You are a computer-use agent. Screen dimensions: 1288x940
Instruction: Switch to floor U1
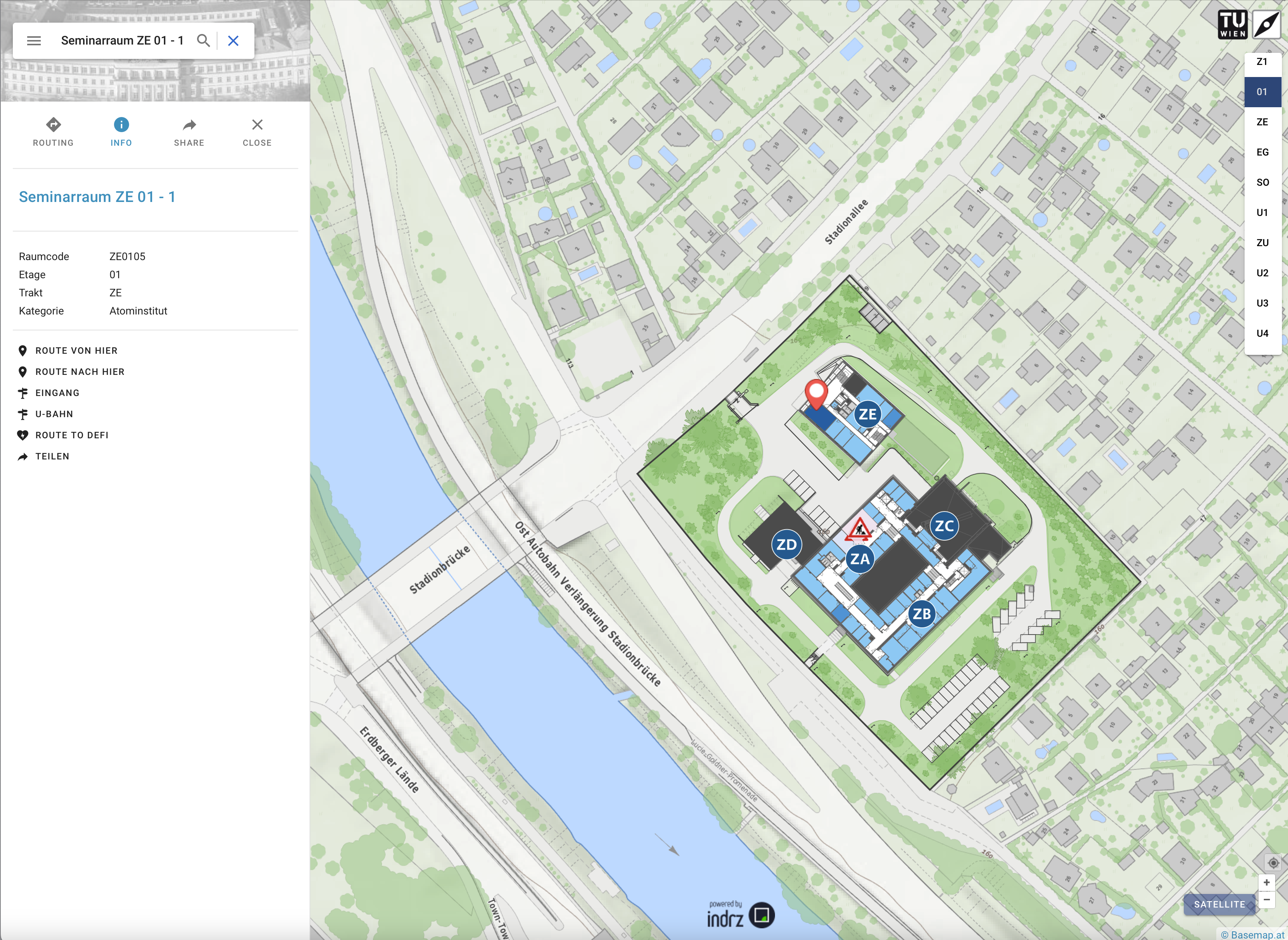coord(1262,212)
